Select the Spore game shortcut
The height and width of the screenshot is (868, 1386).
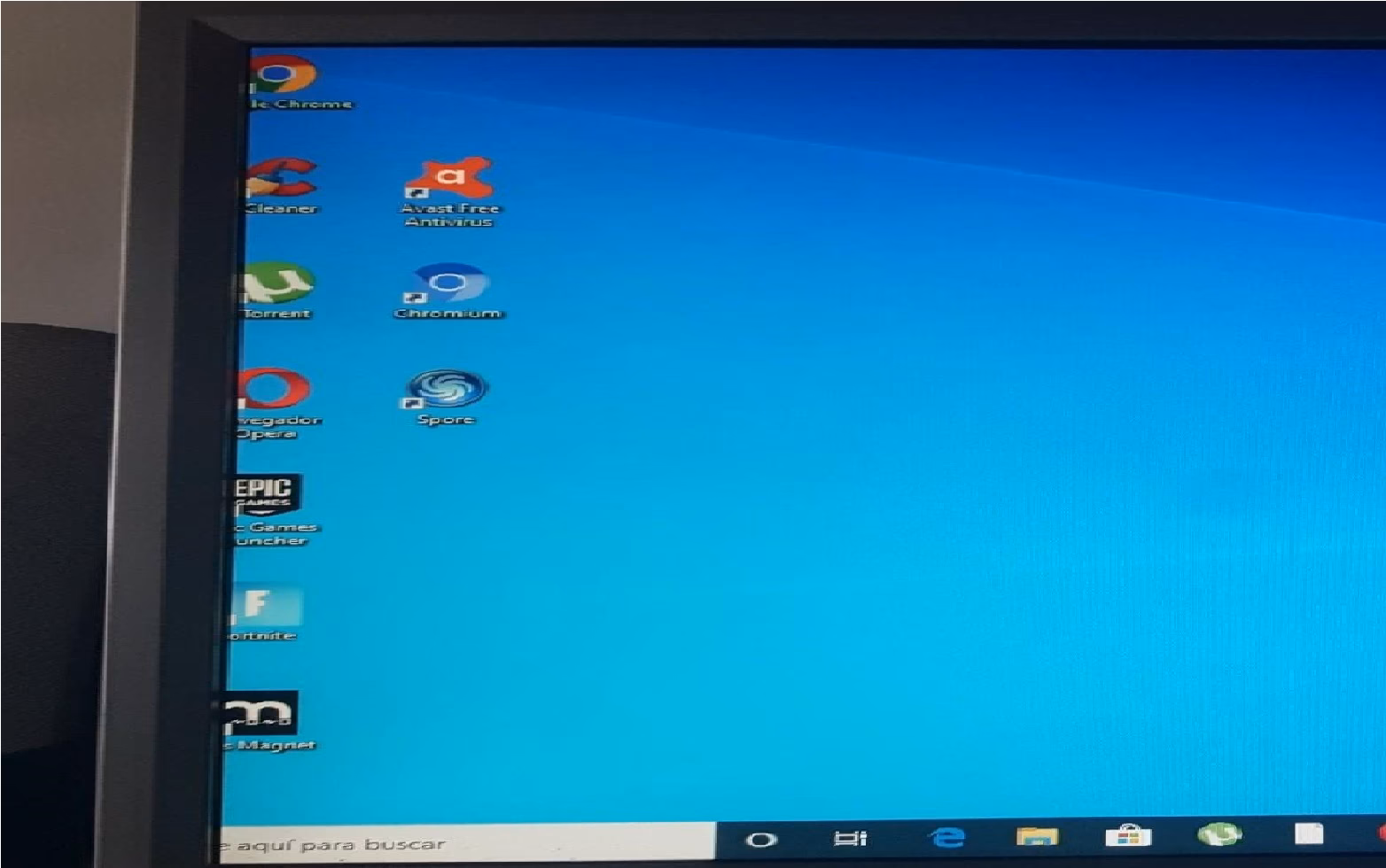coord(447,397)
